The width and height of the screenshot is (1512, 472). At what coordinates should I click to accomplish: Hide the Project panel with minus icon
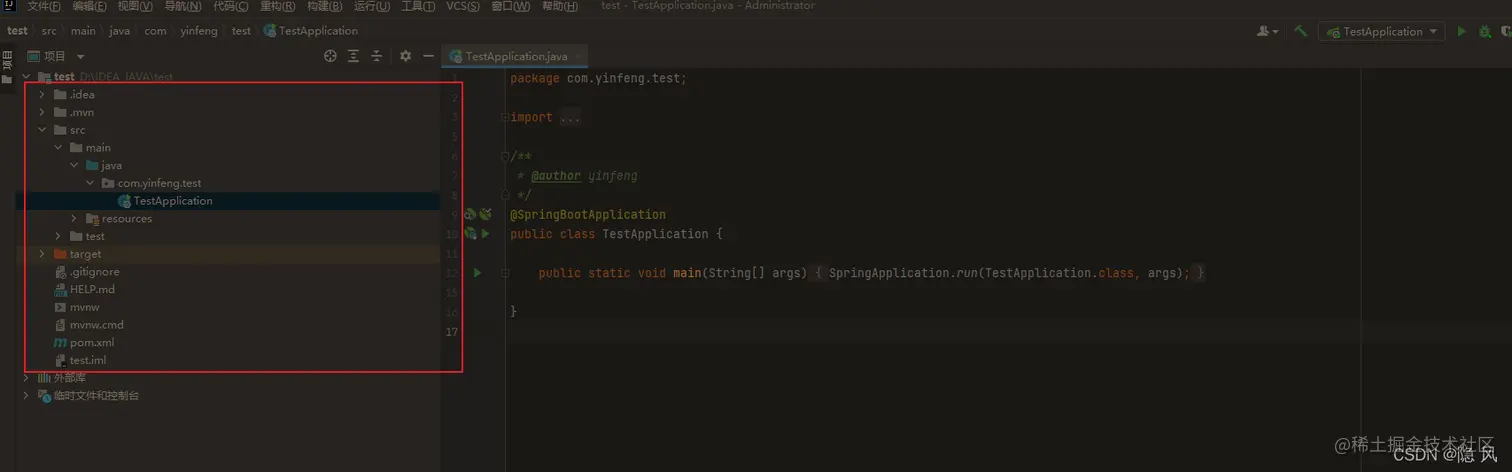pos(428,56)
